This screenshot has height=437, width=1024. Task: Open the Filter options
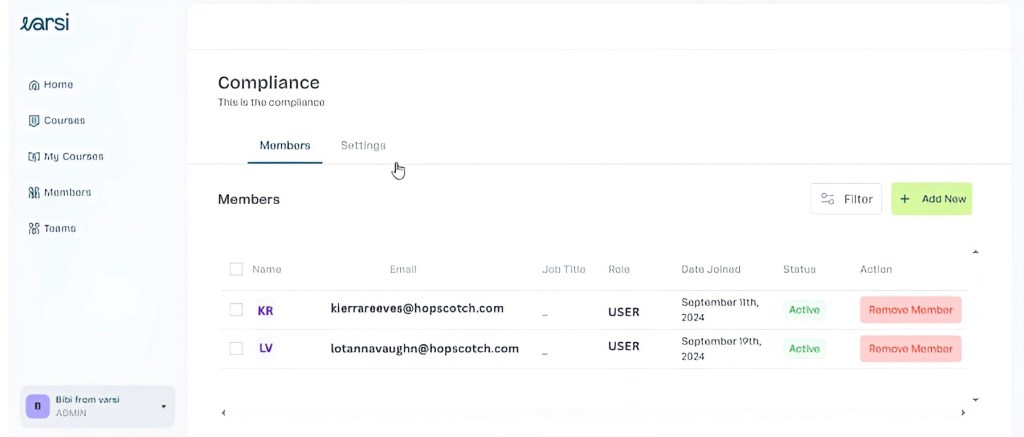point(846,199)
